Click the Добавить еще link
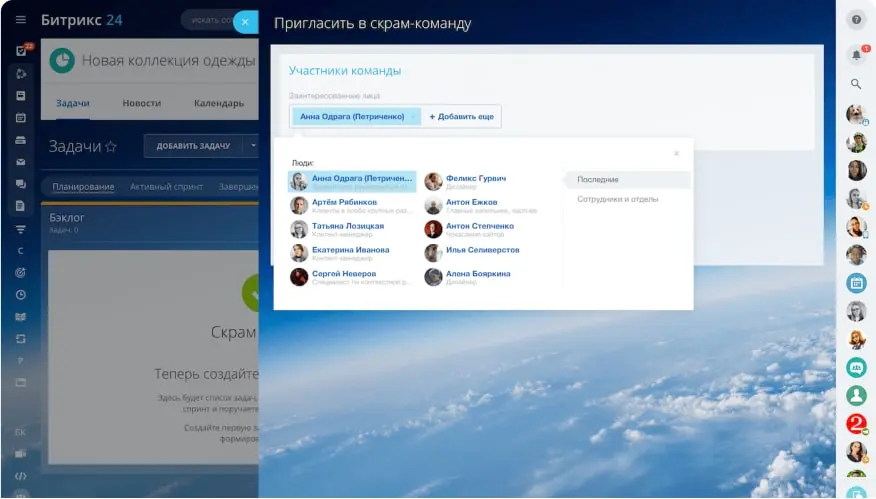 pos(462,117)
